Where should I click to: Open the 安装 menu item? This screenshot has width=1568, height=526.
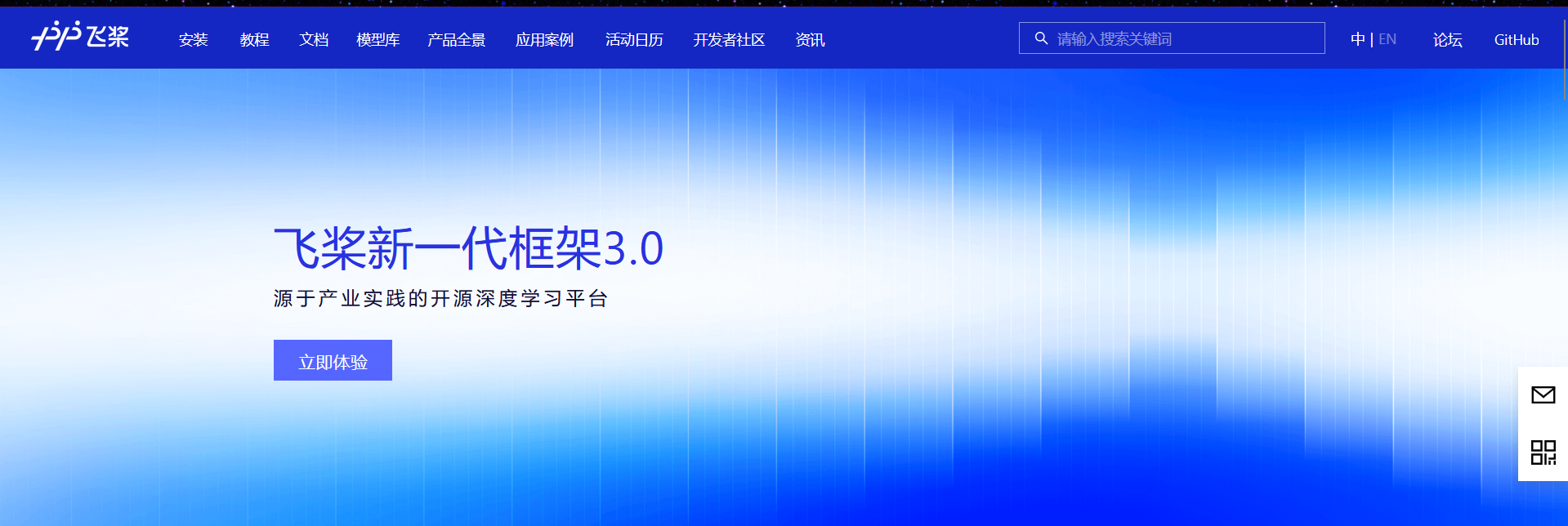(x=194, y=39)
